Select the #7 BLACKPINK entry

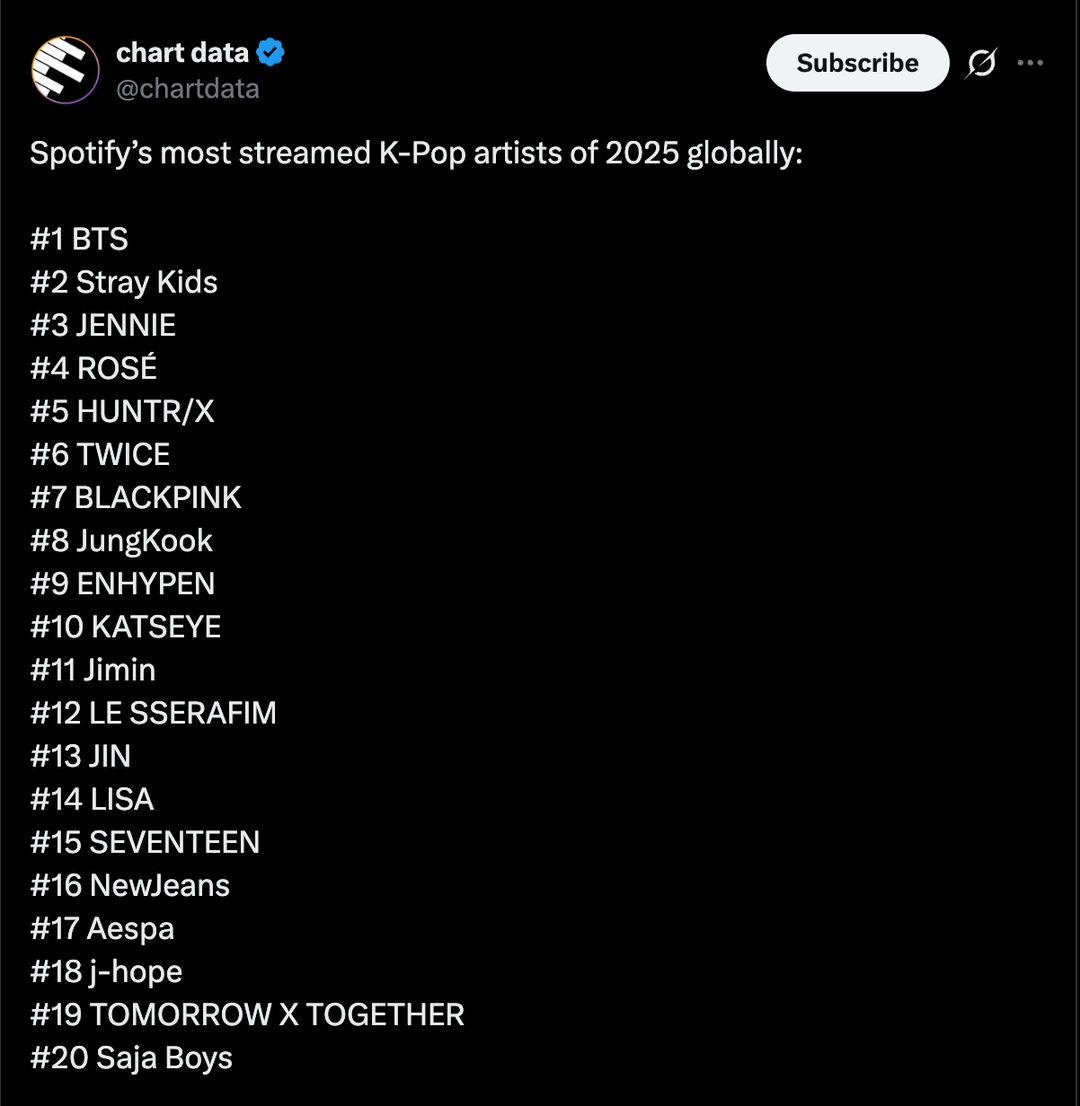tap(136, 498)
